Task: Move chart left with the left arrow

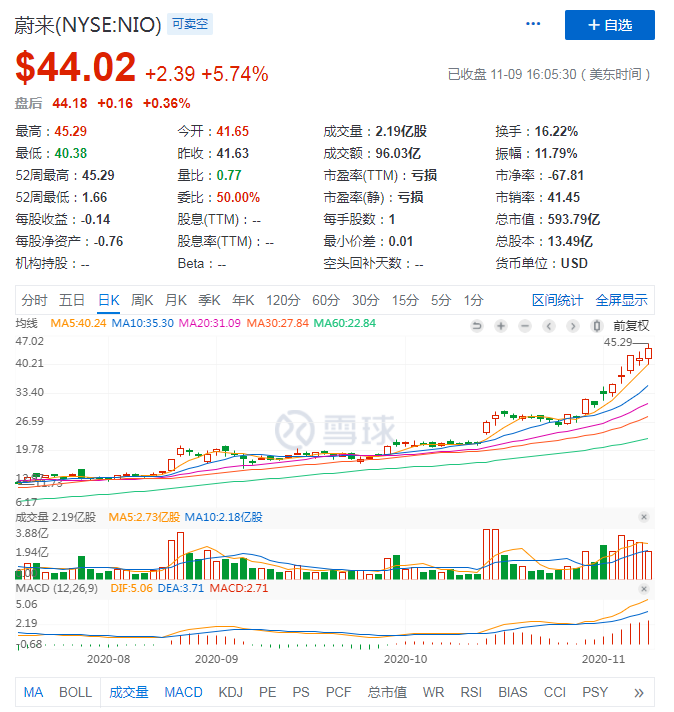Action: (x=549, y=326)
